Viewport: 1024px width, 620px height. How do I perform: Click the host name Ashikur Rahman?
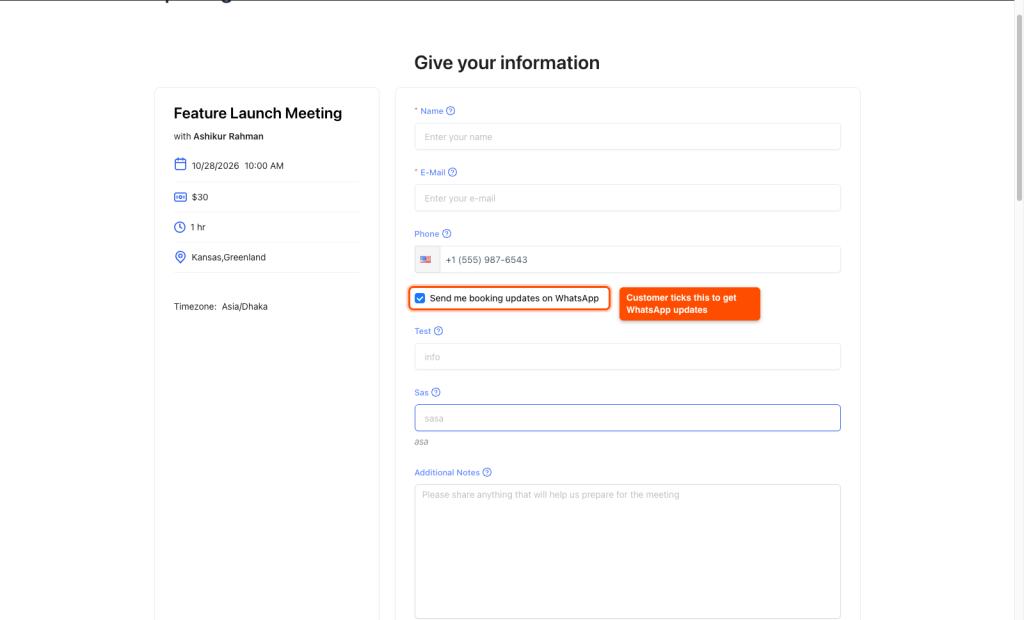(x=229, y=137)
